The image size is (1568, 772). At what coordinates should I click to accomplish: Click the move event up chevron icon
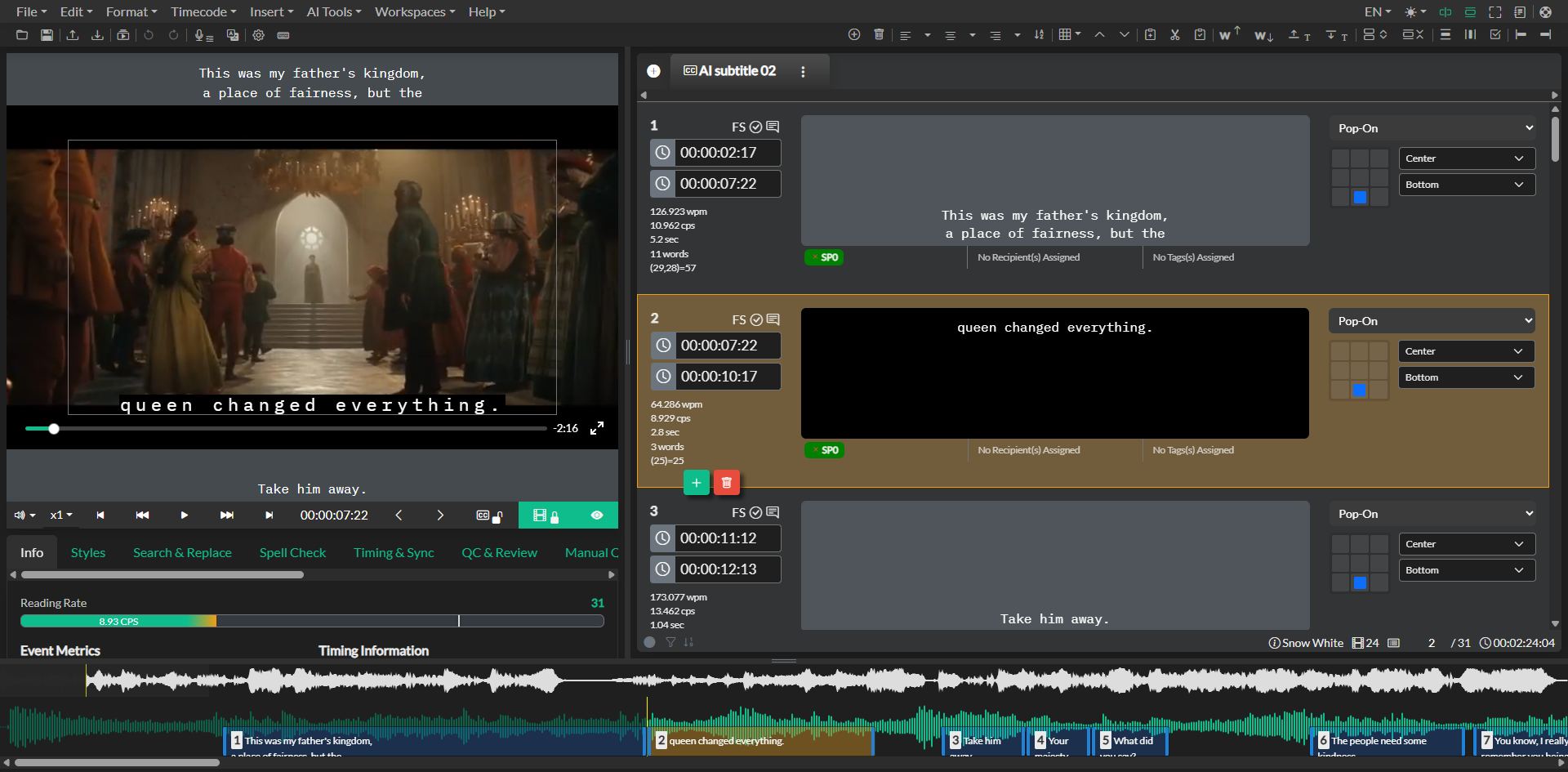(x=1099, y=34)
